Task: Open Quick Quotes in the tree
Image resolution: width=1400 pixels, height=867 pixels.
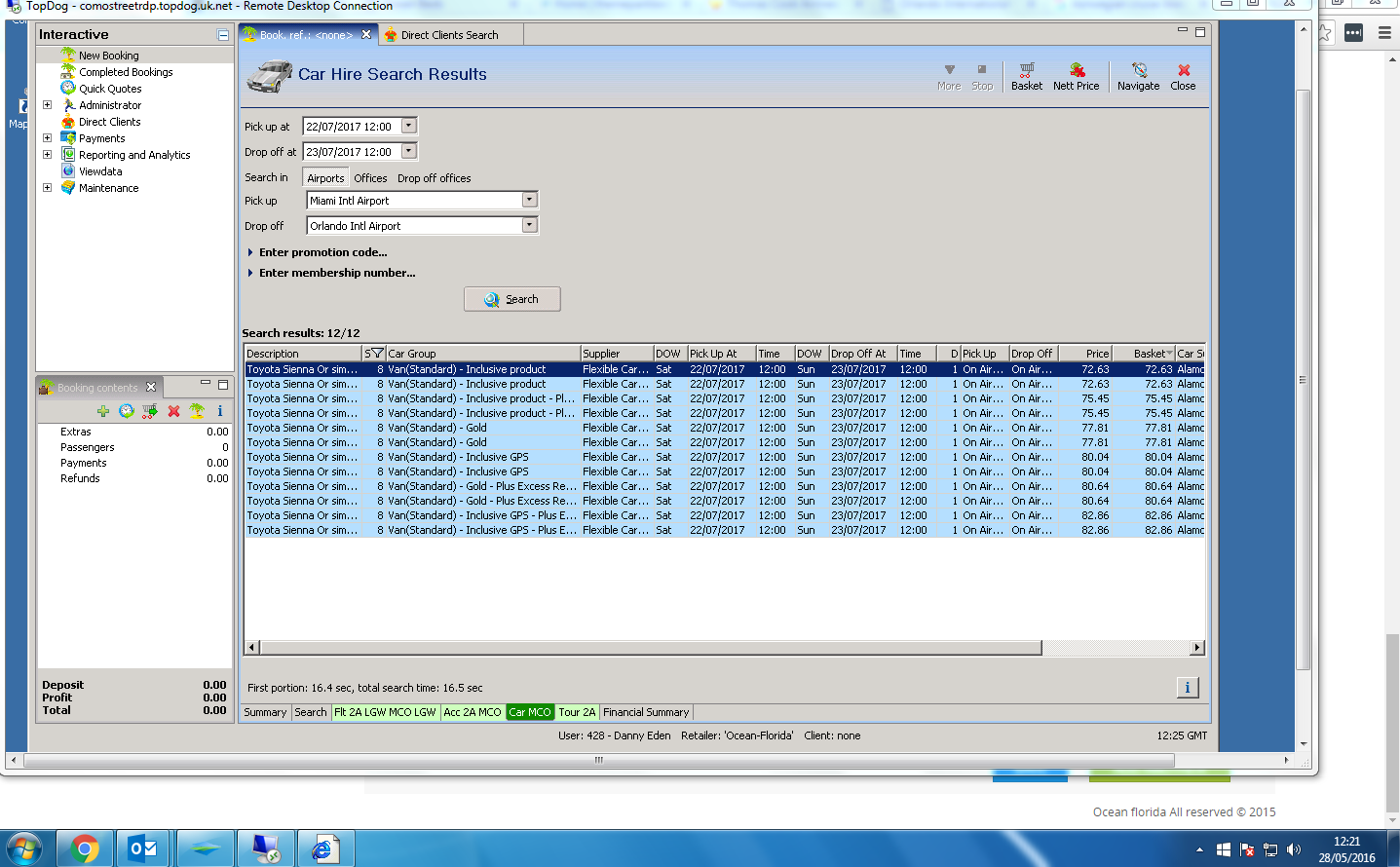Action: [110, 89]
